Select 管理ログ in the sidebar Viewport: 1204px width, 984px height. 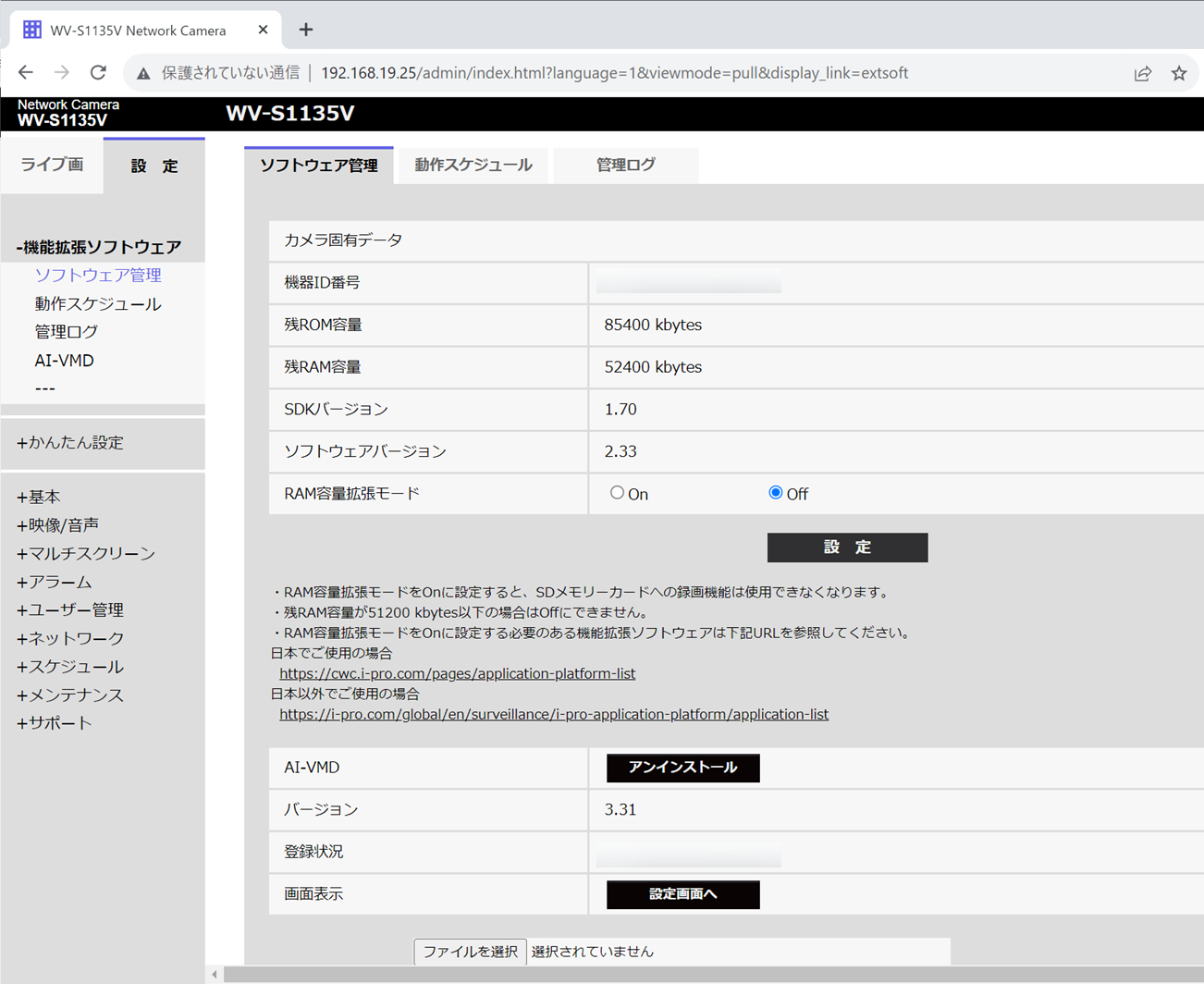67,332
